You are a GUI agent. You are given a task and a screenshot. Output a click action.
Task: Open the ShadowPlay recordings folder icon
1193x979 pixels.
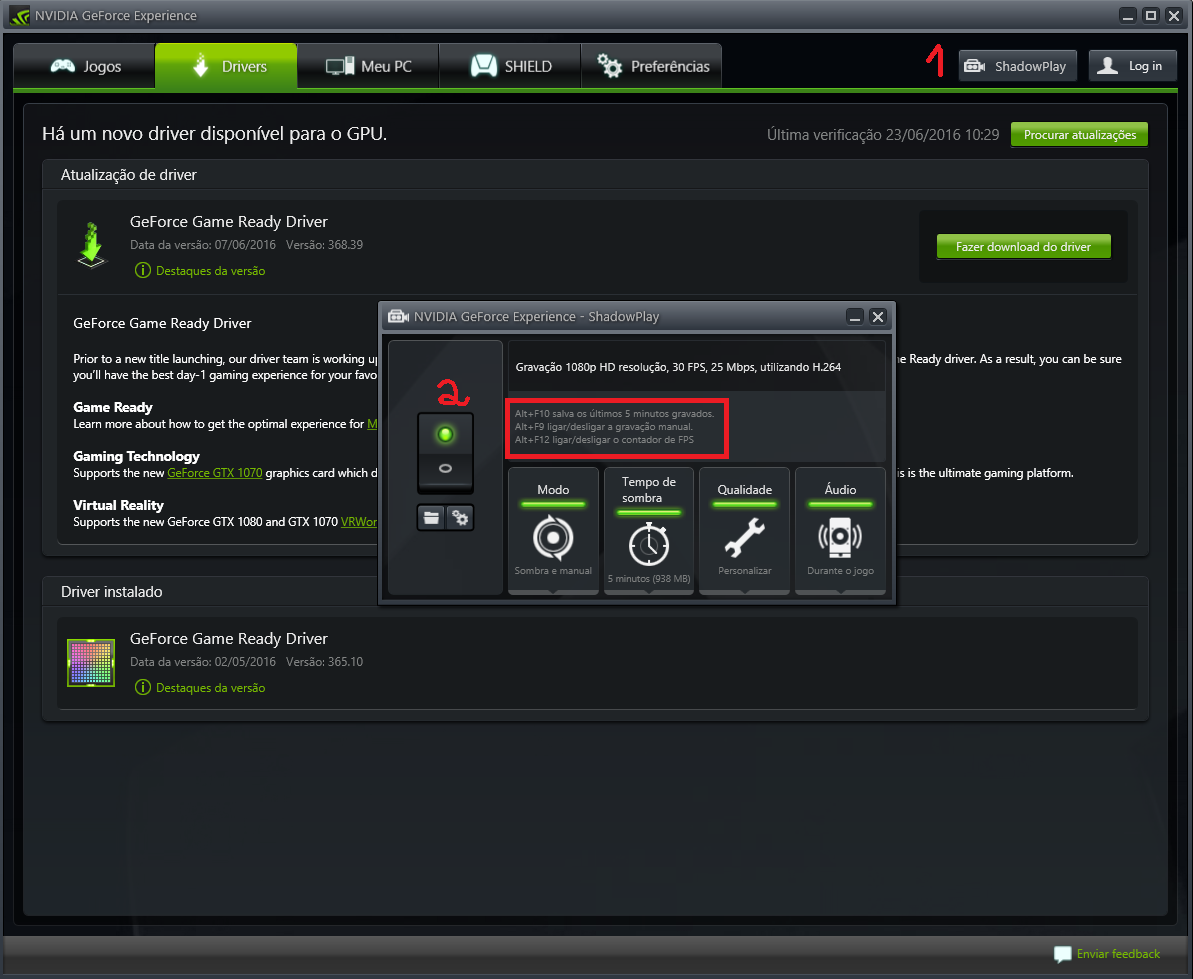pyautogui.click(x=431, y=518)
